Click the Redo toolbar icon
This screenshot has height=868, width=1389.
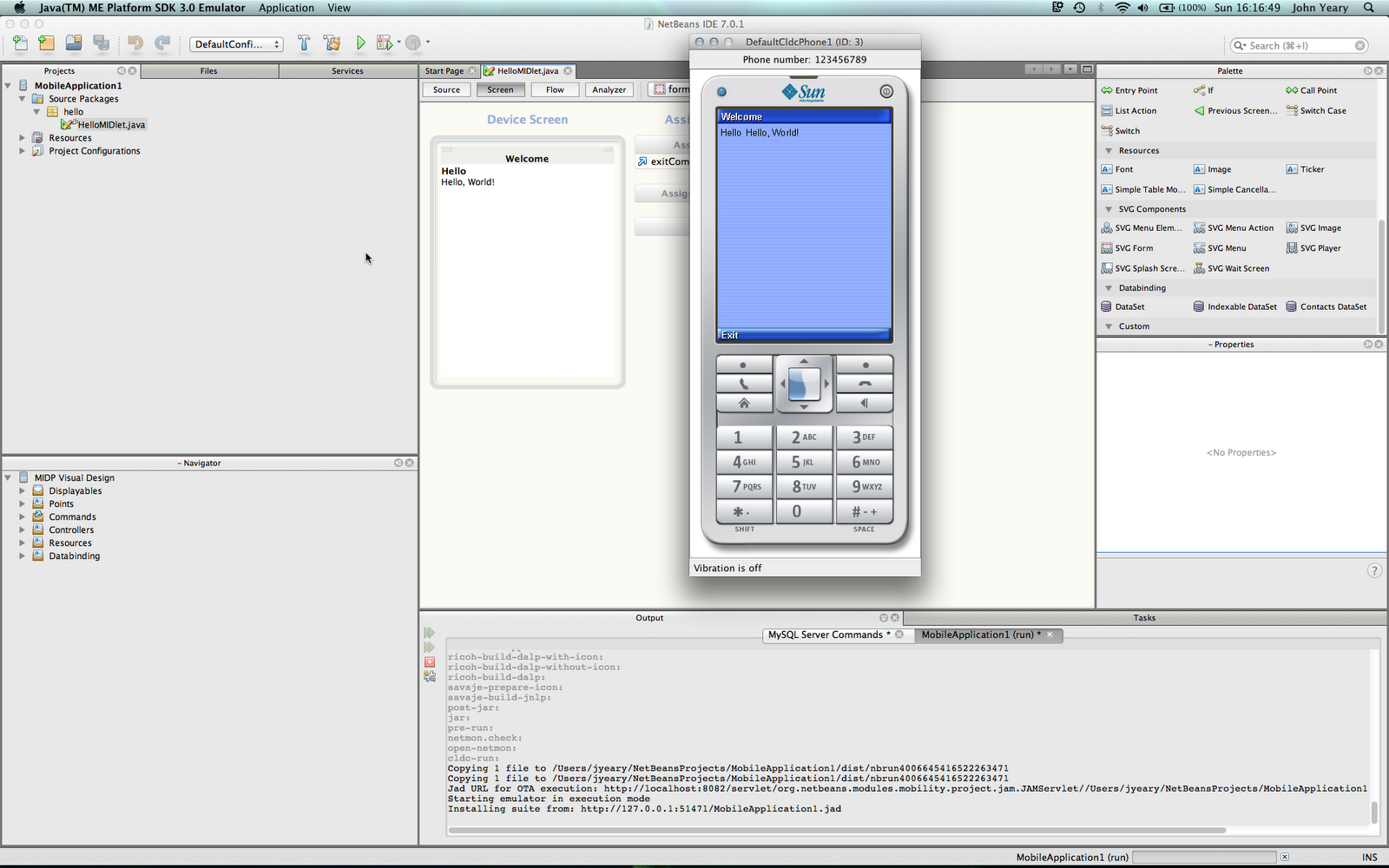pos(162,43)
